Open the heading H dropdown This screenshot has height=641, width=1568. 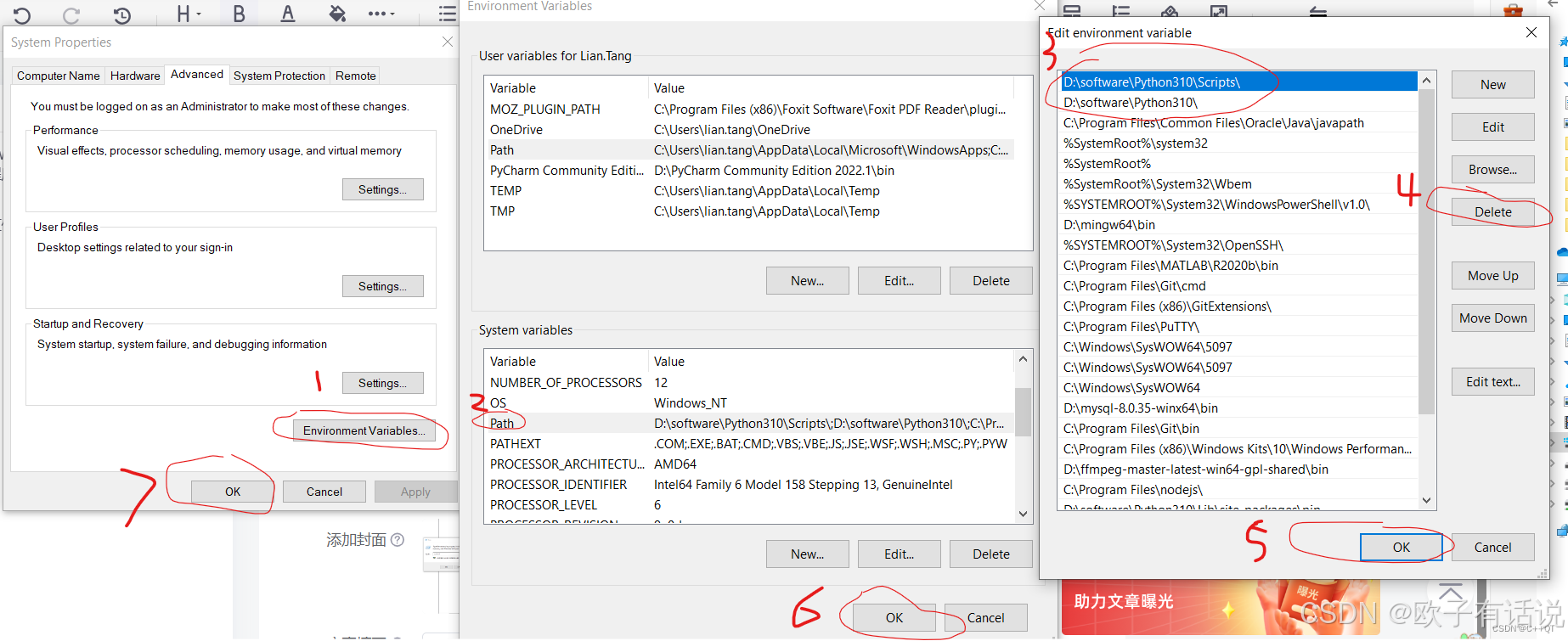point(188,14)
